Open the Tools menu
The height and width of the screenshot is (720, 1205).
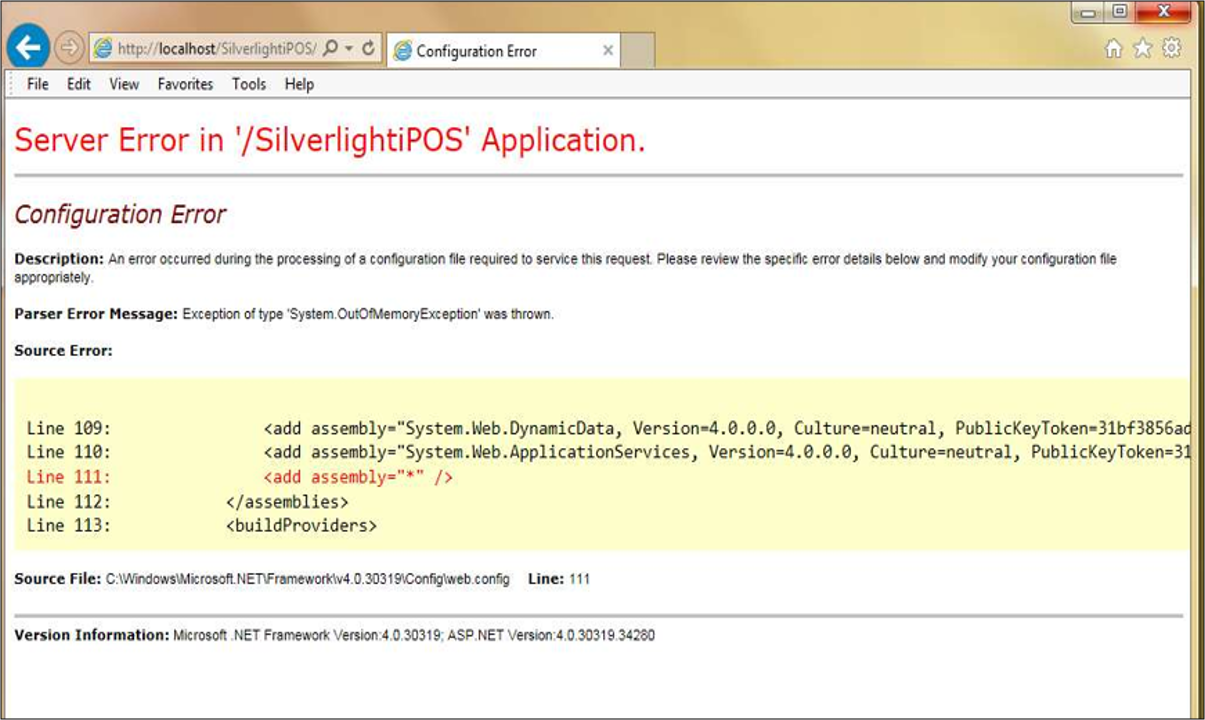(x=249, y=84)
